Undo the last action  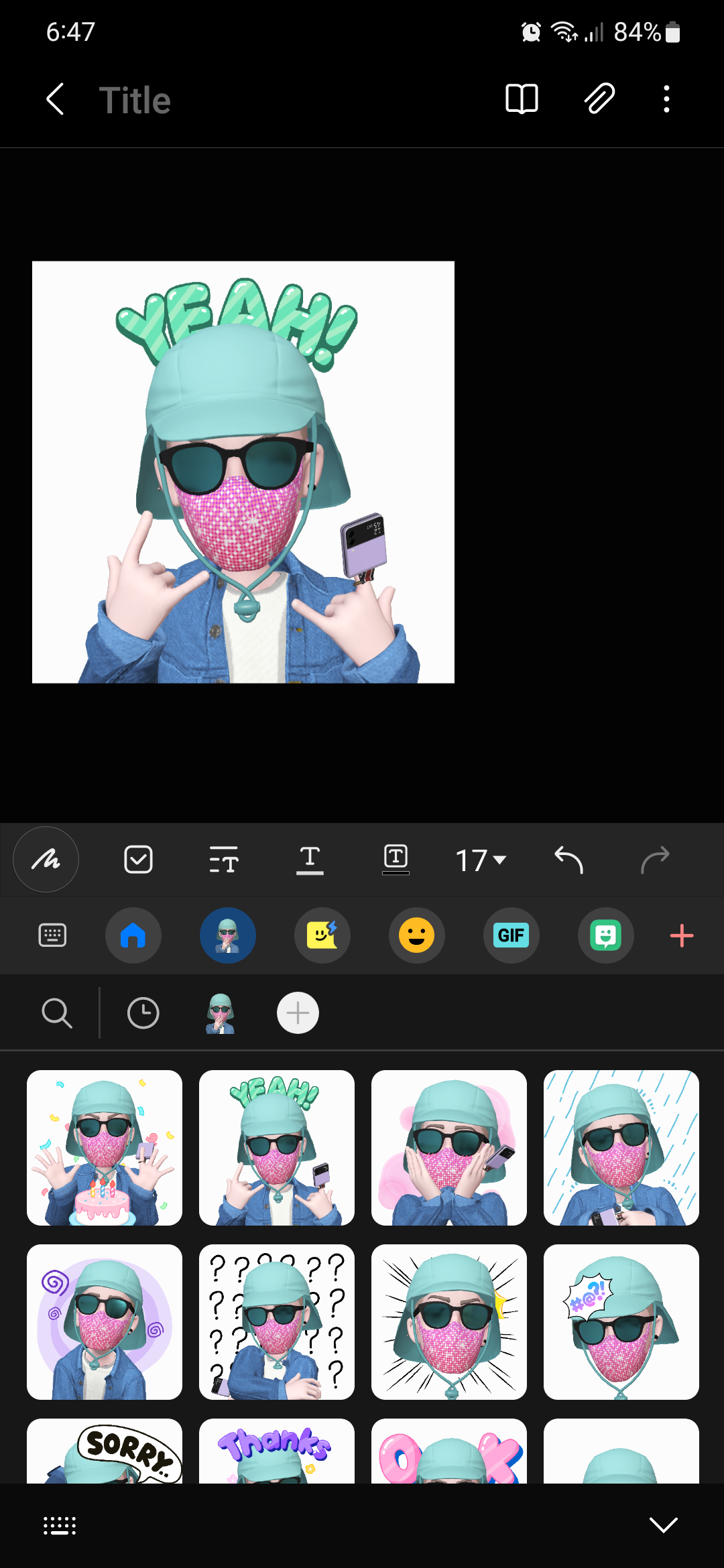[x=568, y=860]
